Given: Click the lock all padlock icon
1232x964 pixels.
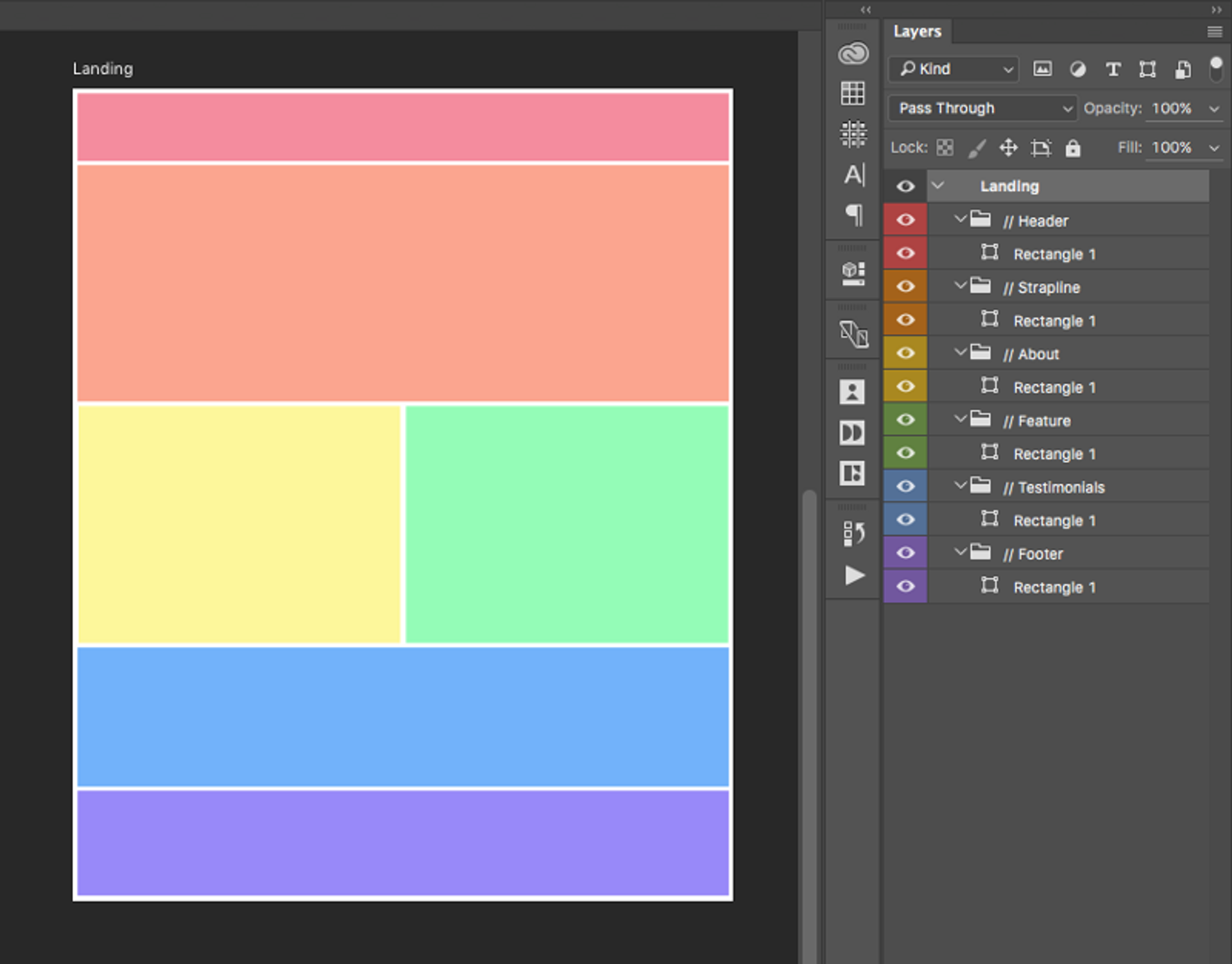Looking at the screenshot, I should [1073, 148].
